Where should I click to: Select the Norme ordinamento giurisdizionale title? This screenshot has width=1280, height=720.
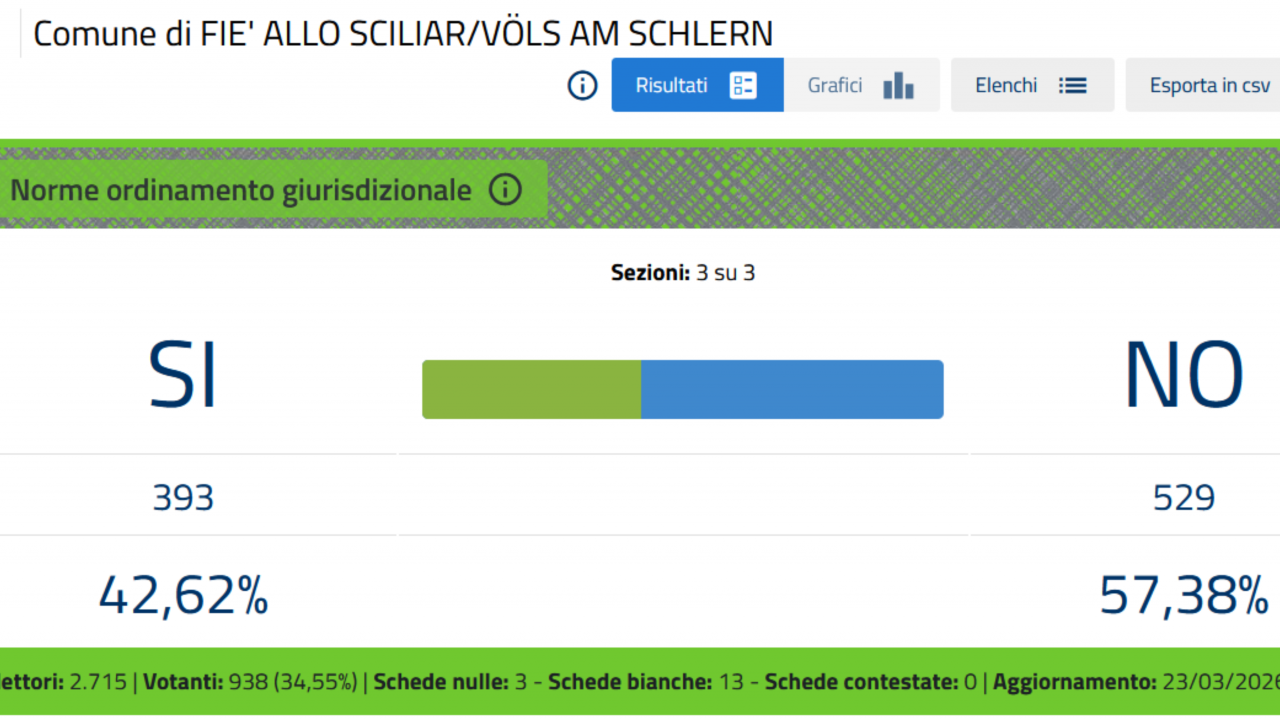[240, 190]
